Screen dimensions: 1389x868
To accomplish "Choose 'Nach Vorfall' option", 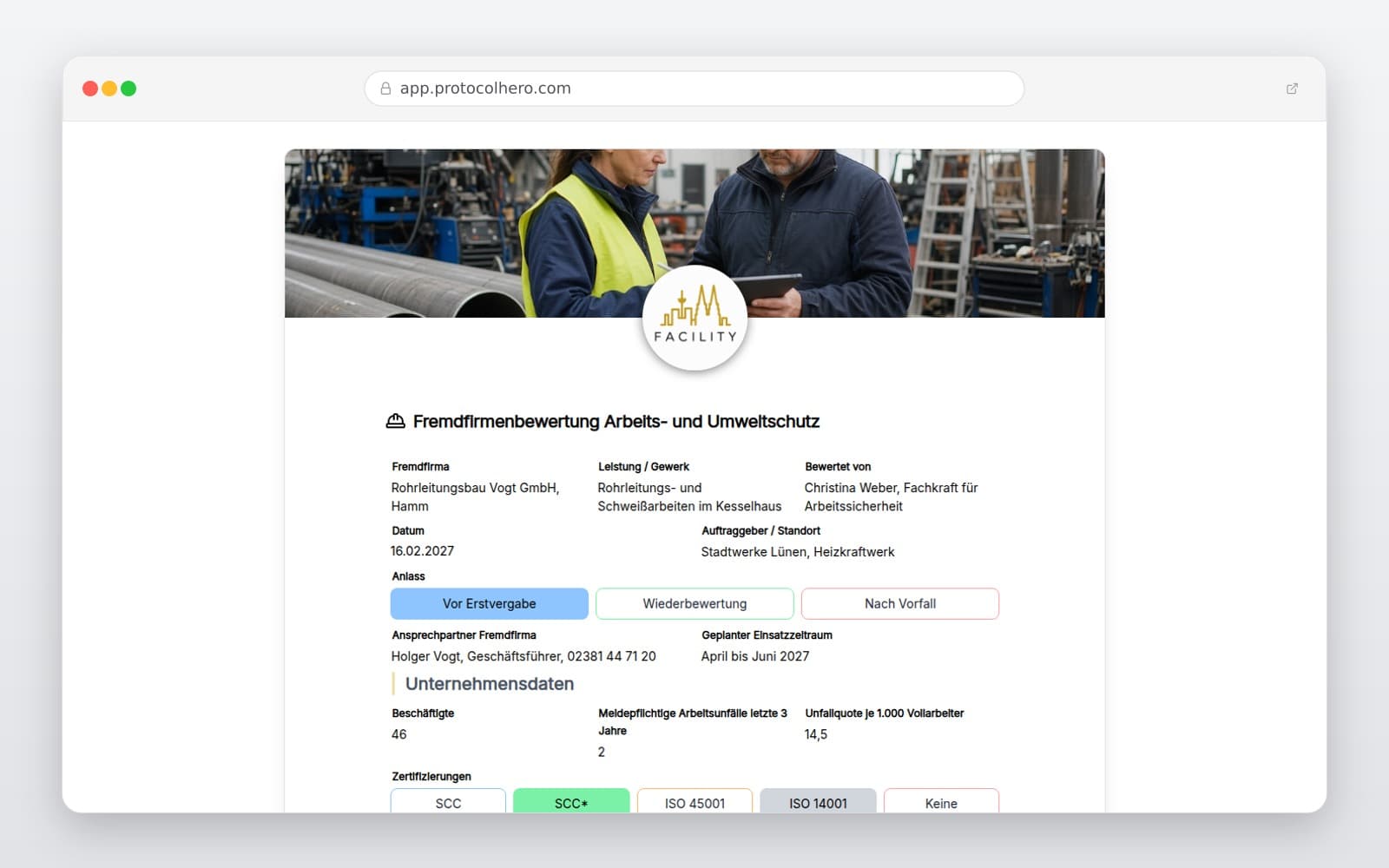I will [900, 604].
